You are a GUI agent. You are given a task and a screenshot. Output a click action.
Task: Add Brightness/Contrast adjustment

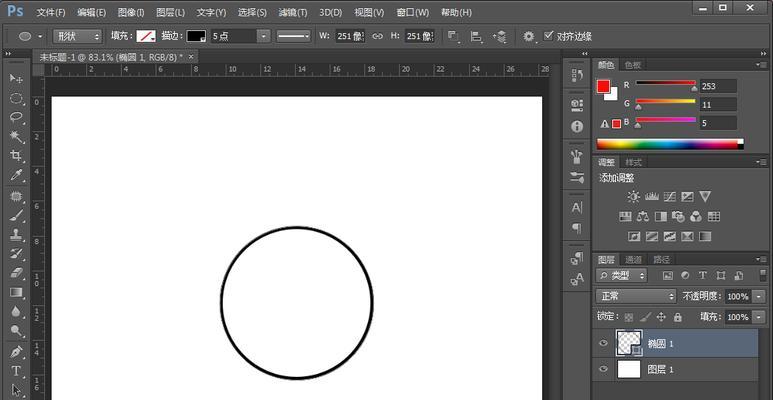[633, 197]
